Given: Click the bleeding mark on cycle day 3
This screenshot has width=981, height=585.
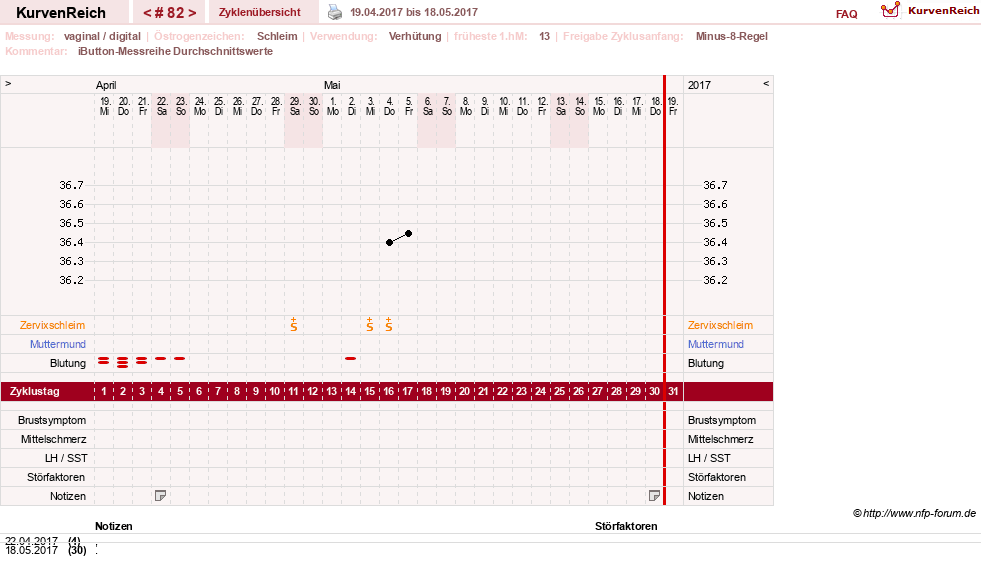Looking at the screenshot, I should (x=141, y=360).
